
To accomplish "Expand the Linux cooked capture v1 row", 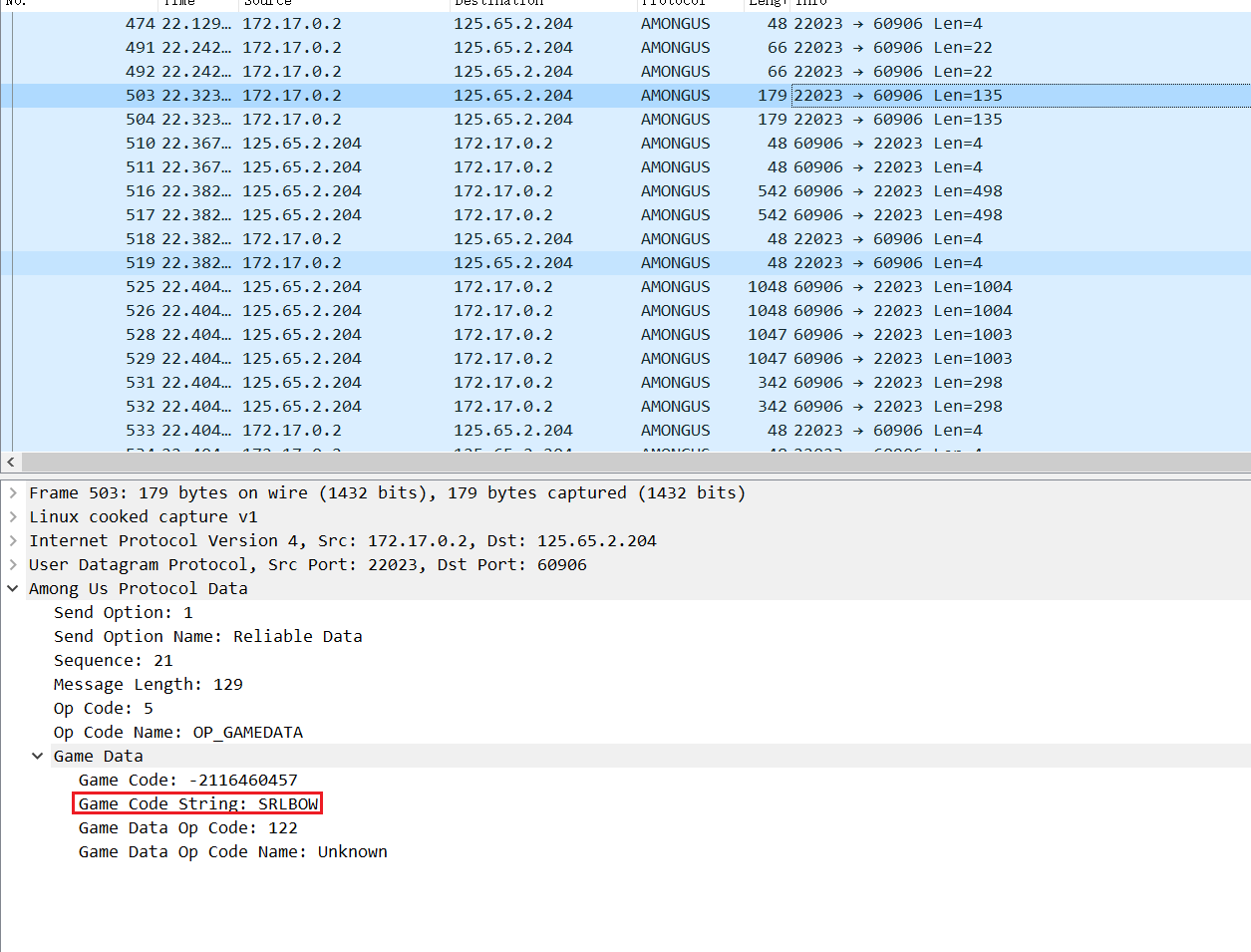I will click(13, 516).
